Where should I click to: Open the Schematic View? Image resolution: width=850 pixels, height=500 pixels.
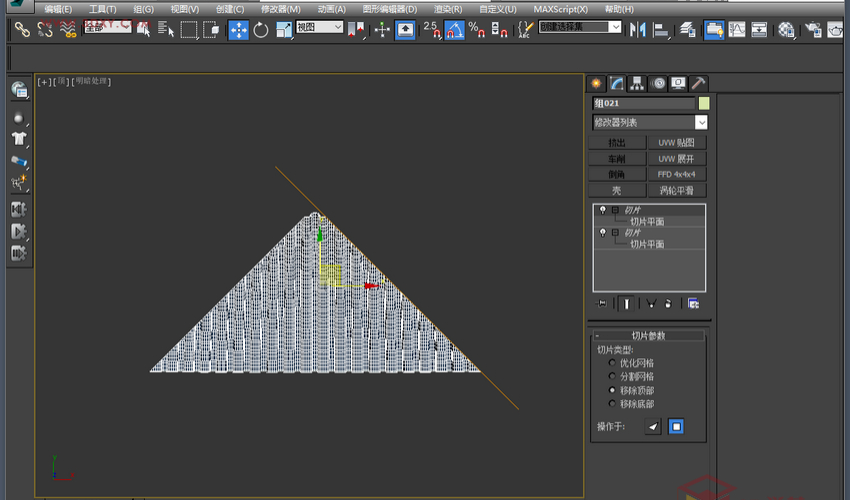759,29
